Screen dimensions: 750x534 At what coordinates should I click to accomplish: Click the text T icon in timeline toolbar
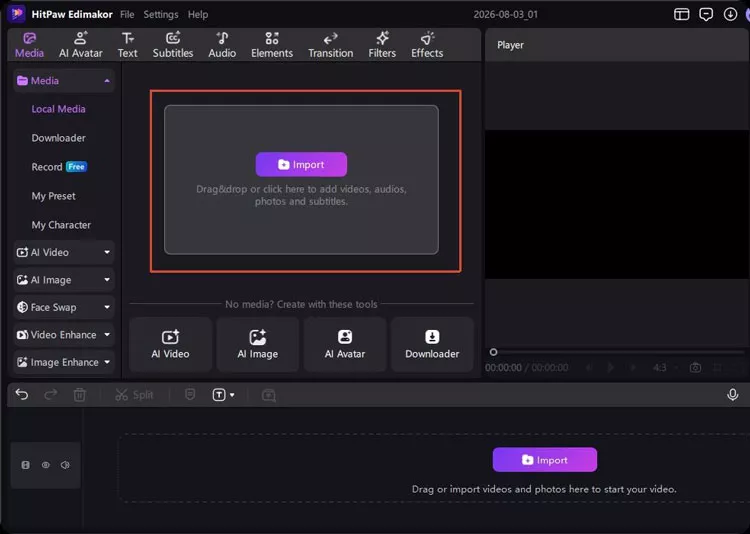[x=219, y=395]
